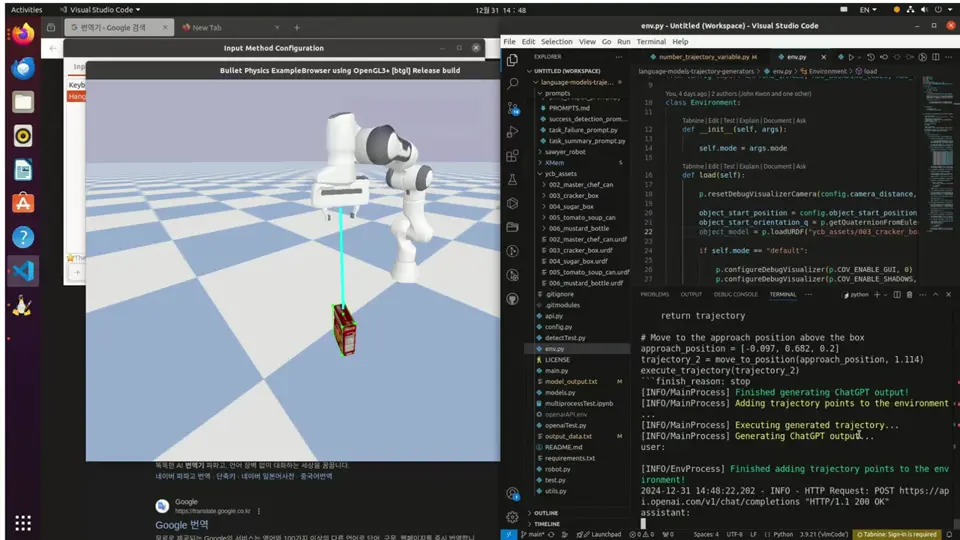Close the env.py editor tab

click(x=823, y=57)
